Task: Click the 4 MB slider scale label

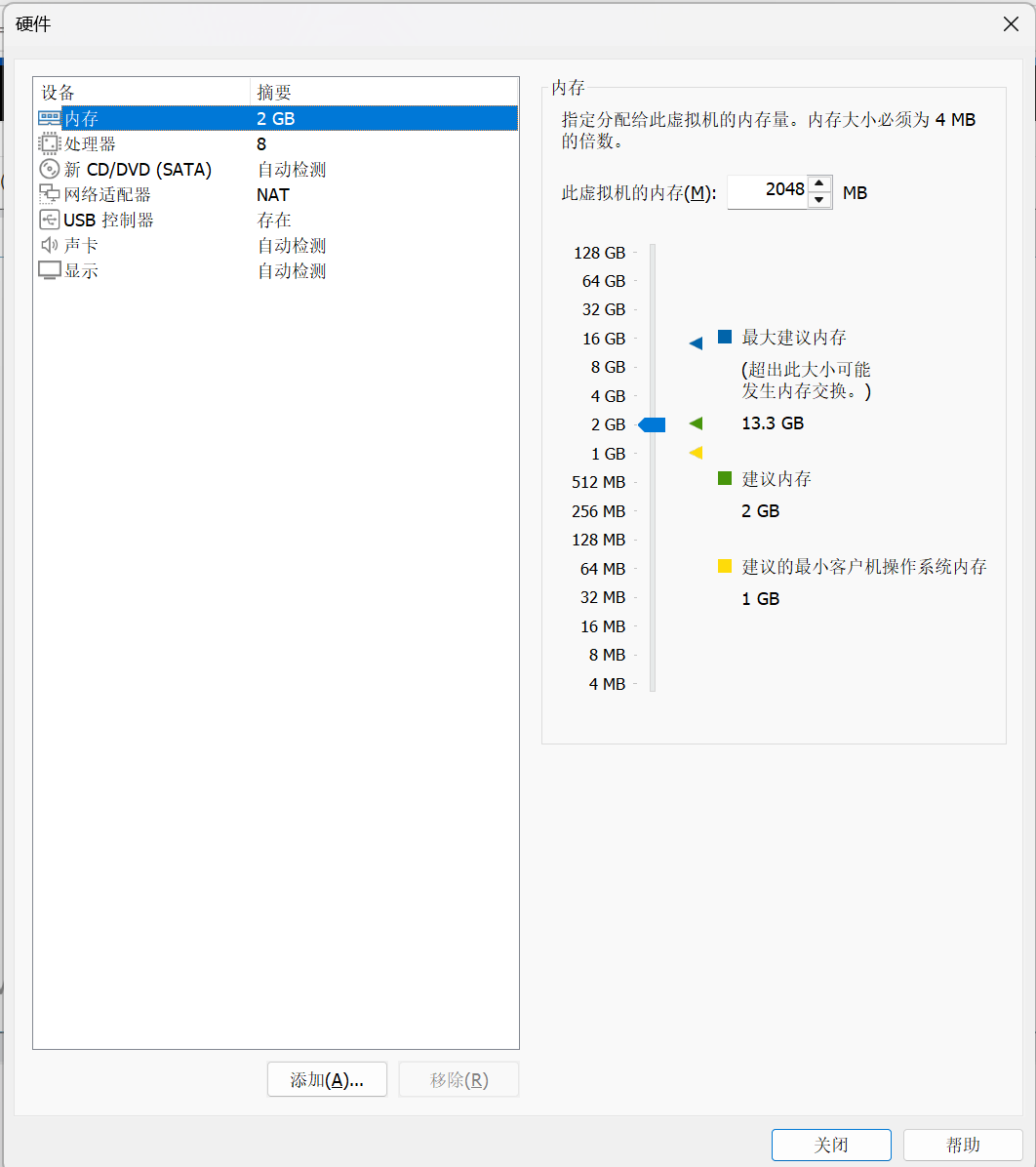Action: click(608, 684)
